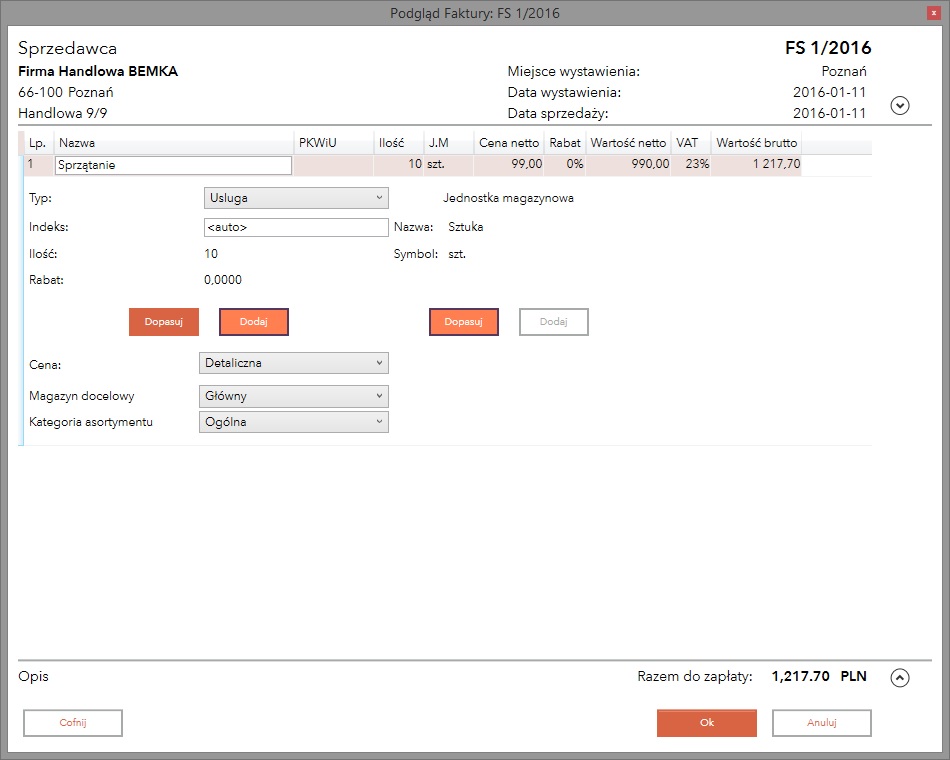Click the J.M column header

449,143
